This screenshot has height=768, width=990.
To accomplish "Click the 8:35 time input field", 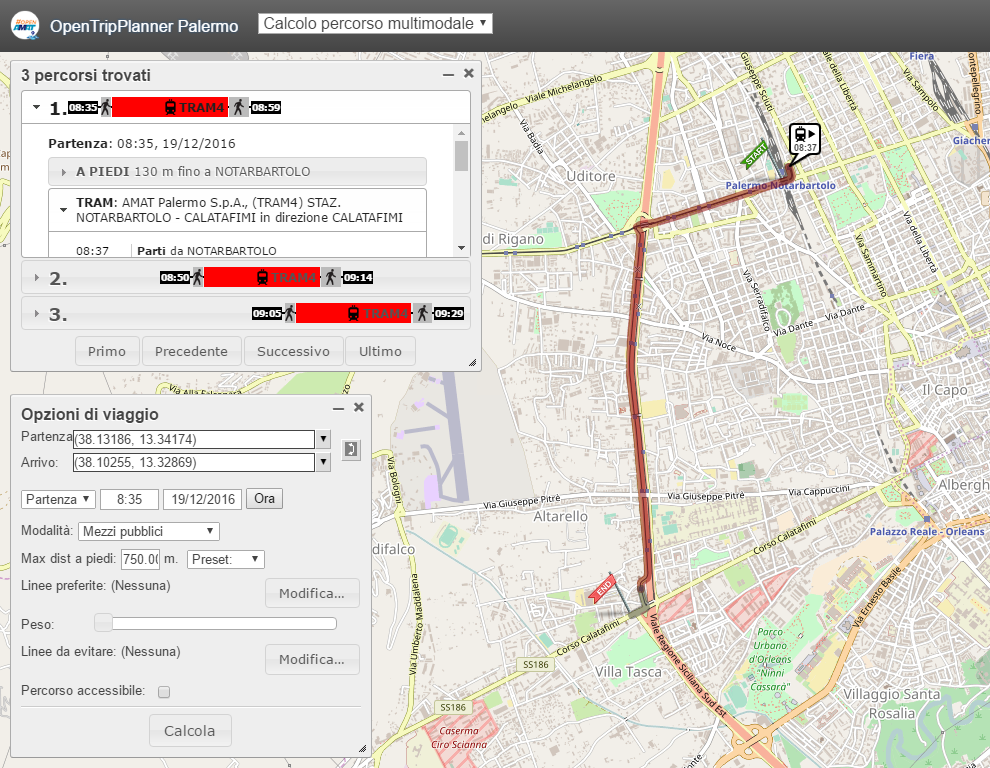I will (129, 499).
